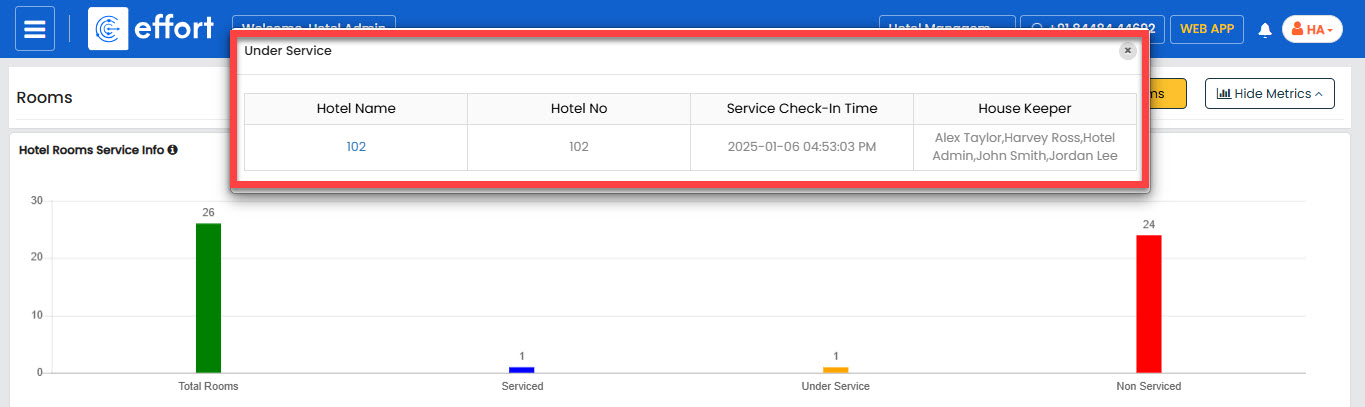1365x407 pixels.
Task: Click the House Keeper column header
Action: tap(1024, 109)
